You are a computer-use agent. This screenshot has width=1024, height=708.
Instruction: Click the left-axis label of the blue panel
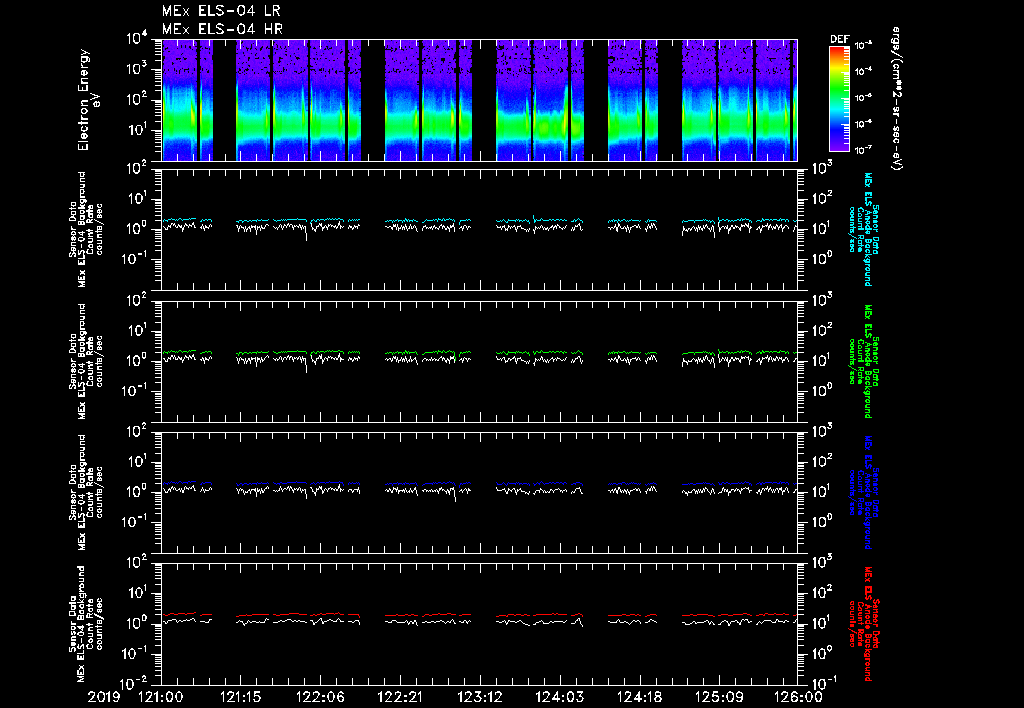86,492
